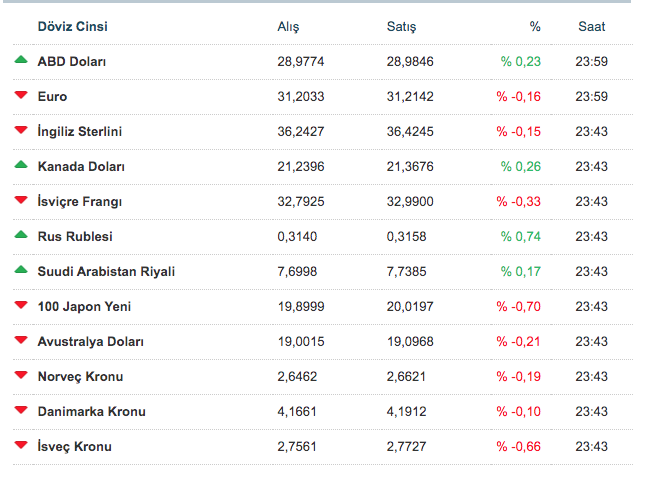Click the green arrow by Suudi Arabistan Riyali

coord(21,270)
